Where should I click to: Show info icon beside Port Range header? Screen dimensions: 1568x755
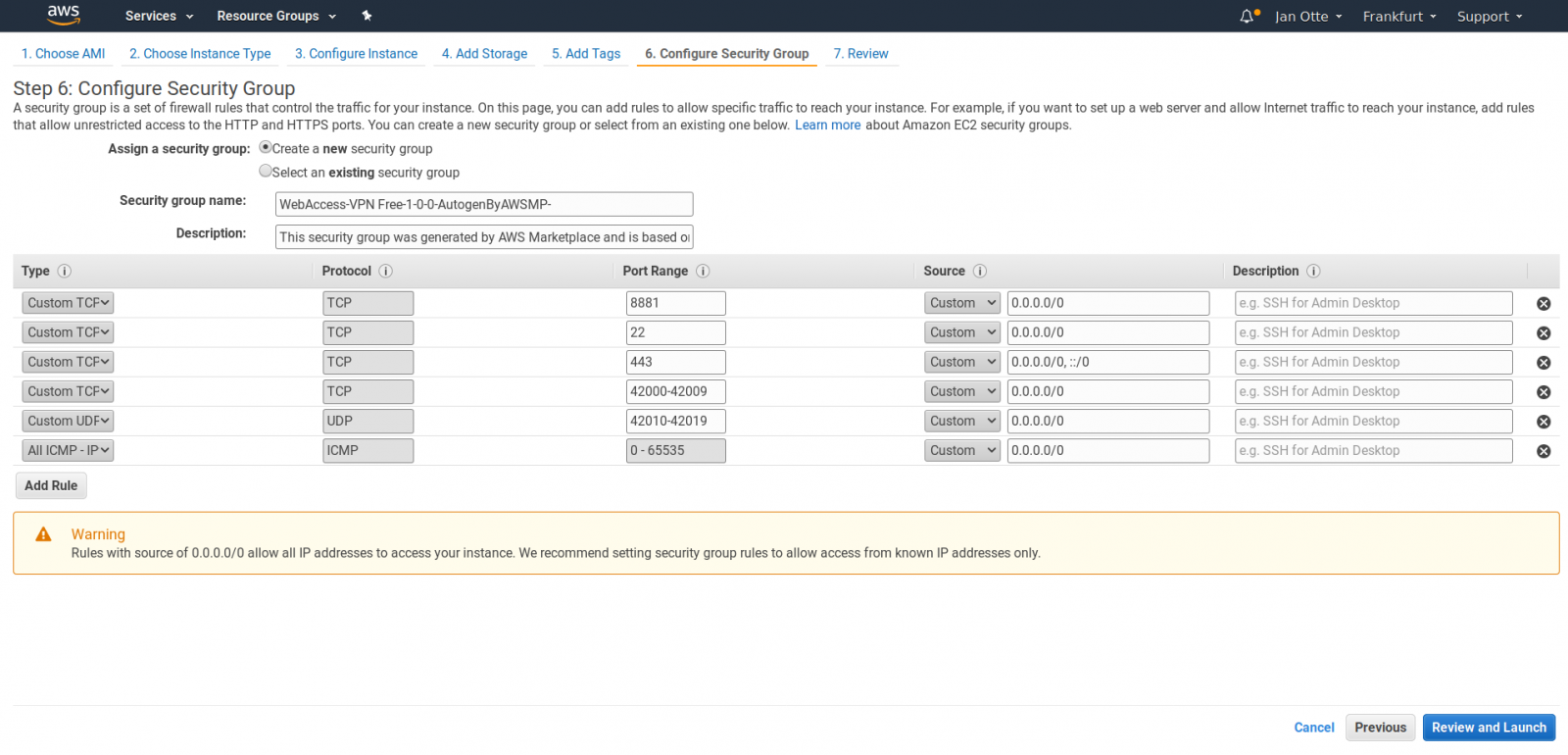703,272
